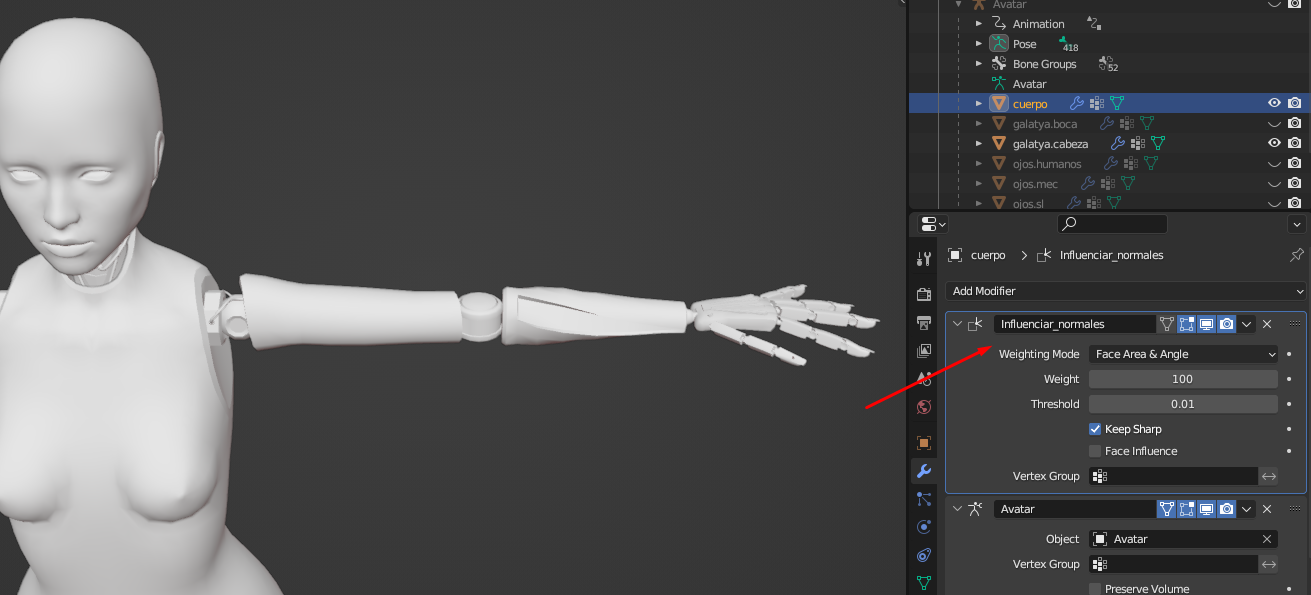Viewport: 1311px width, 595px height.
Task: Open properties options dropdown at top right
Action: 1297,224
